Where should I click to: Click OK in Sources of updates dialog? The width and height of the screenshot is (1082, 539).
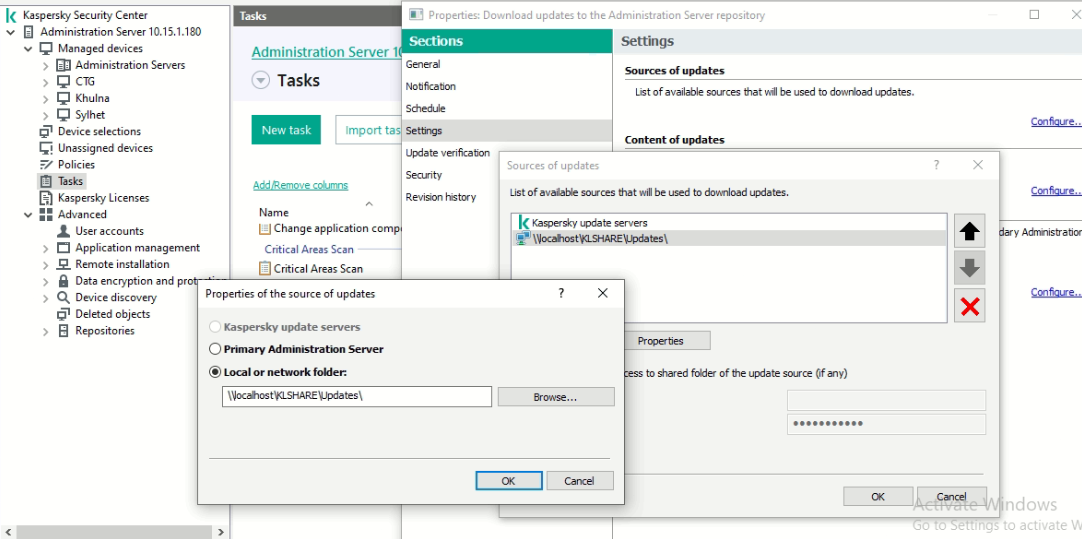[x=877, y=496]
